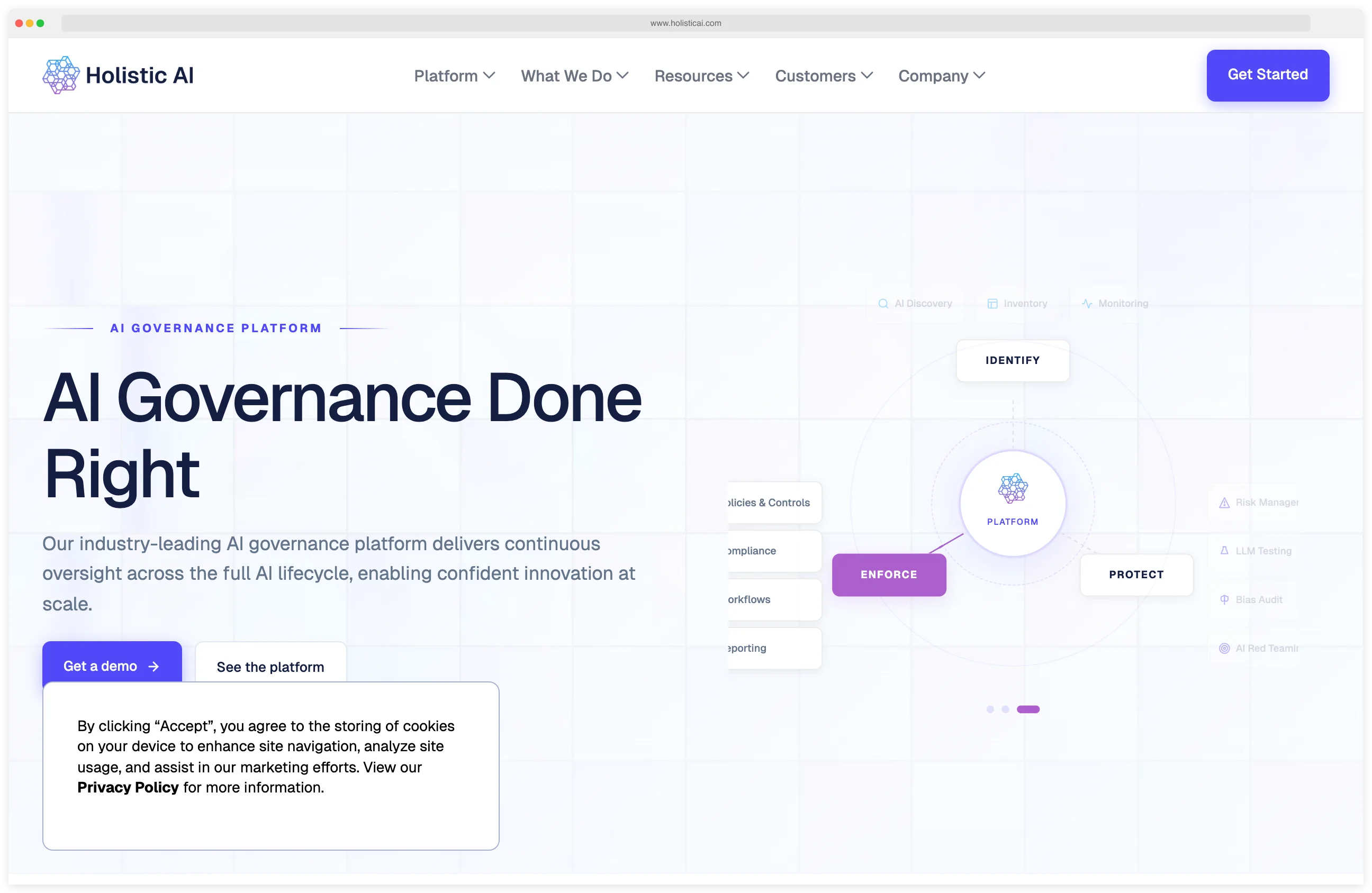Select the AI Discovery magnifier icon
The height and width of the screenshot is (893, 1372).
click(884, 303)
